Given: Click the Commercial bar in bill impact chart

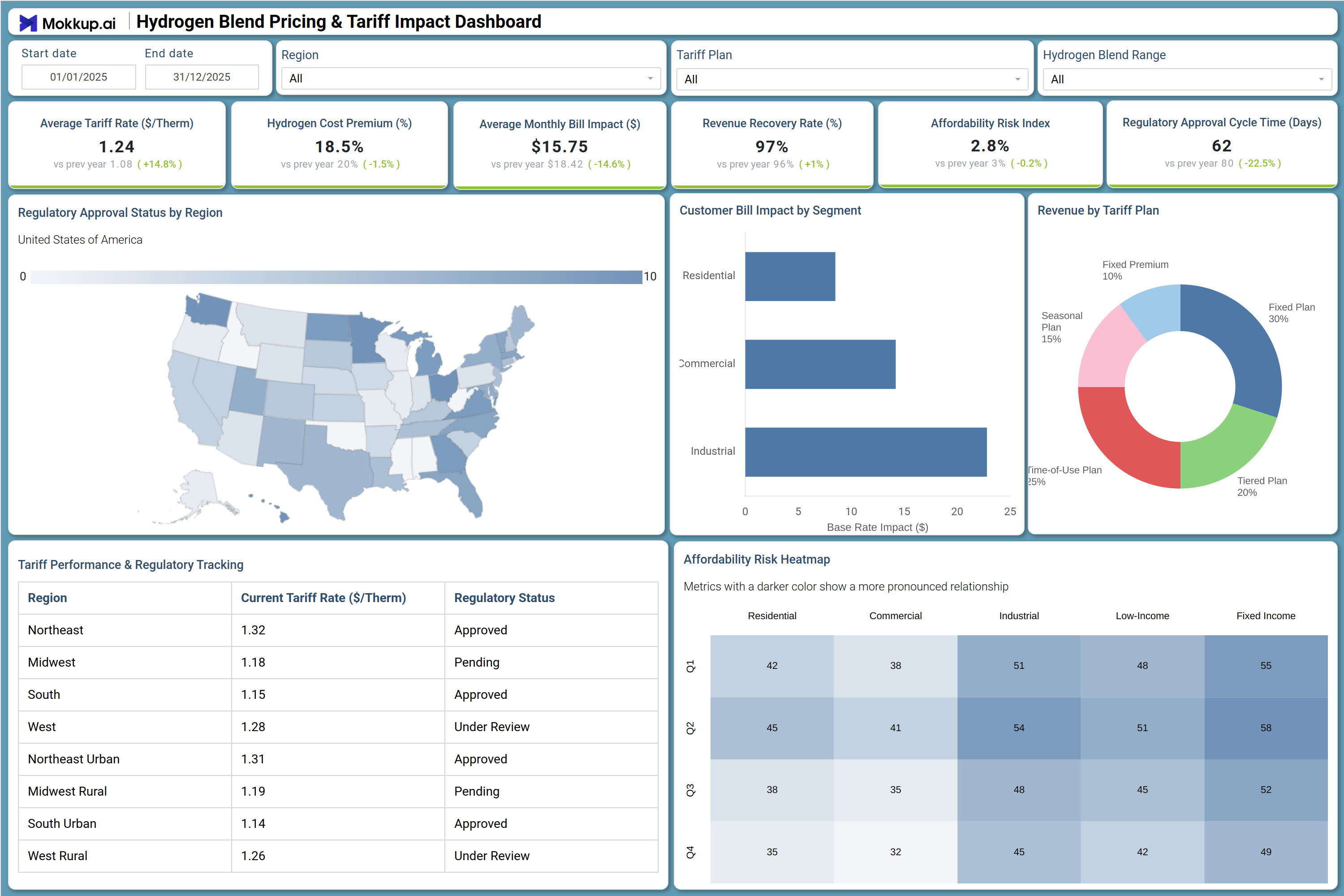Looking at the screenshot, I should [x=820, y=365].
